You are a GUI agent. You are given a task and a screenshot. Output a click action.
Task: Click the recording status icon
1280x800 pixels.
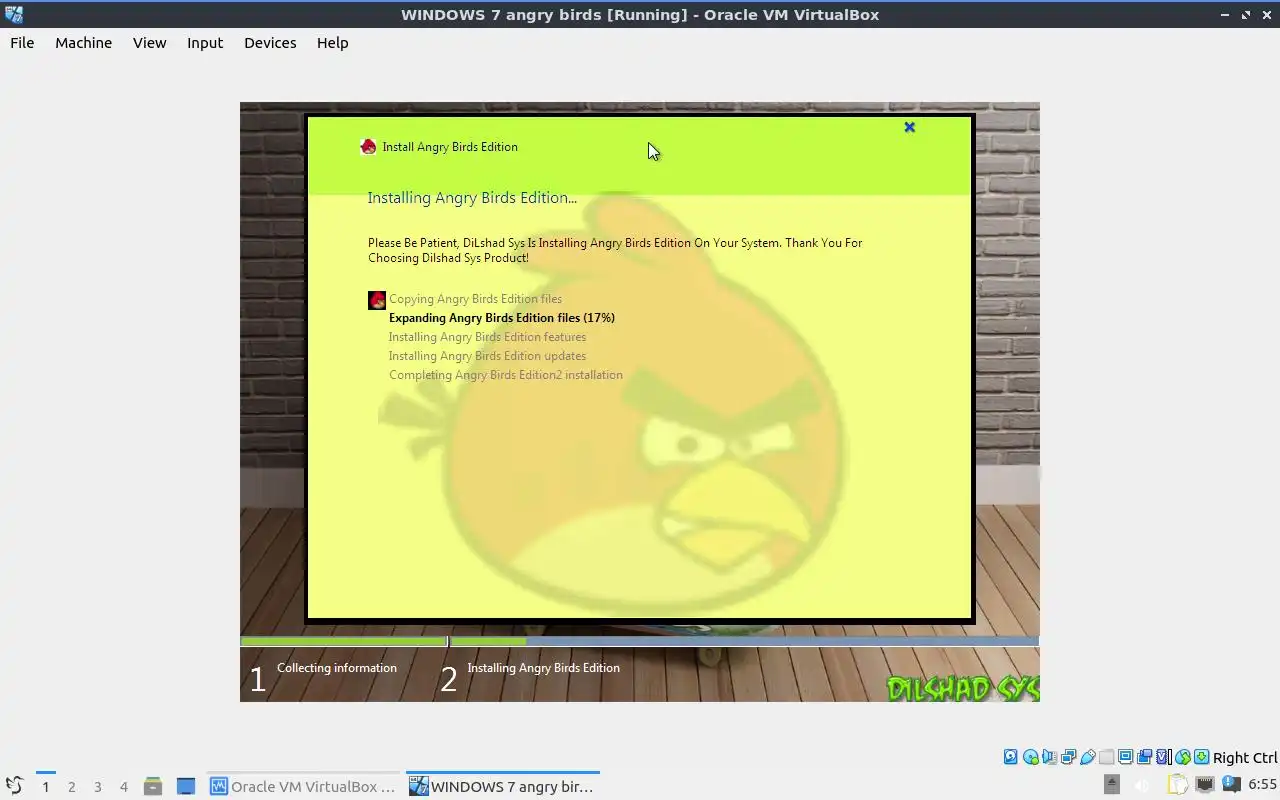[1144, 757]
